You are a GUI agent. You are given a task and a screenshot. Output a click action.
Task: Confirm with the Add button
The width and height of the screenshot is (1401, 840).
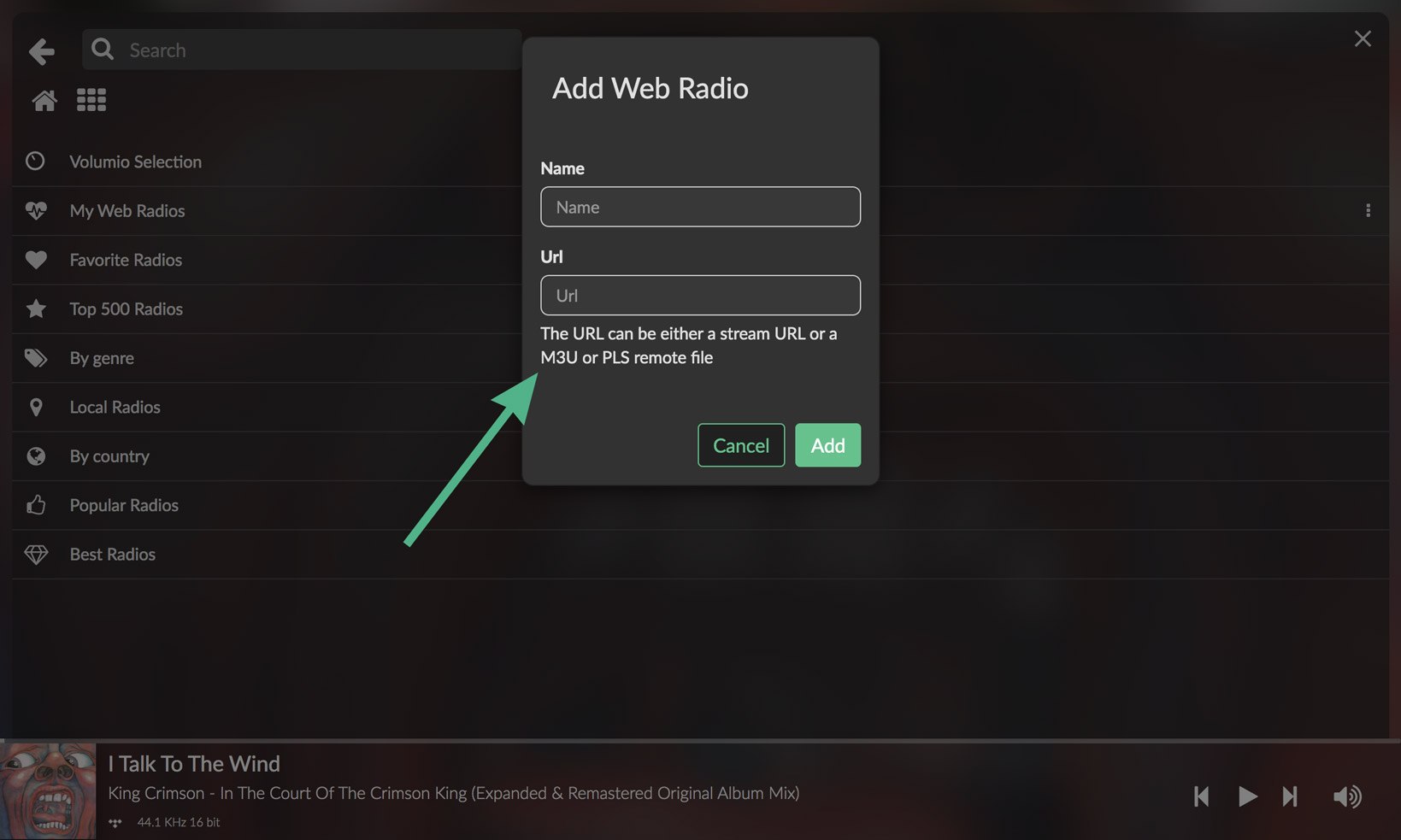pyautogui.click(x=827, y=445)
